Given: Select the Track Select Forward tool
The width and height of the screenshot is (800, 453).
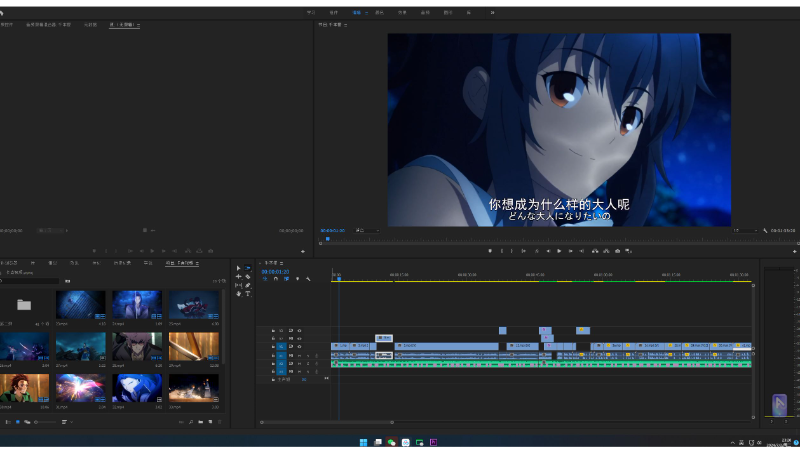Looking at the screenshot, I should 247,268.
